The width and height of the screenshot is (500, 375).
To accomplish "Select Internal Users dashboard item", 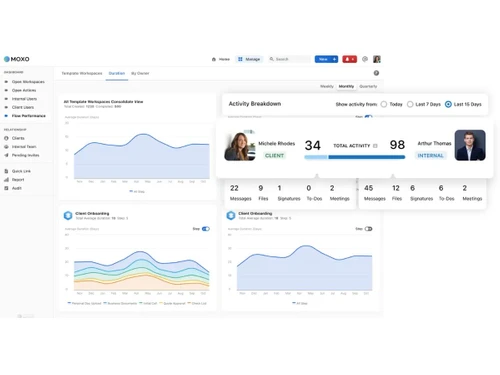I will click(24, 99).
